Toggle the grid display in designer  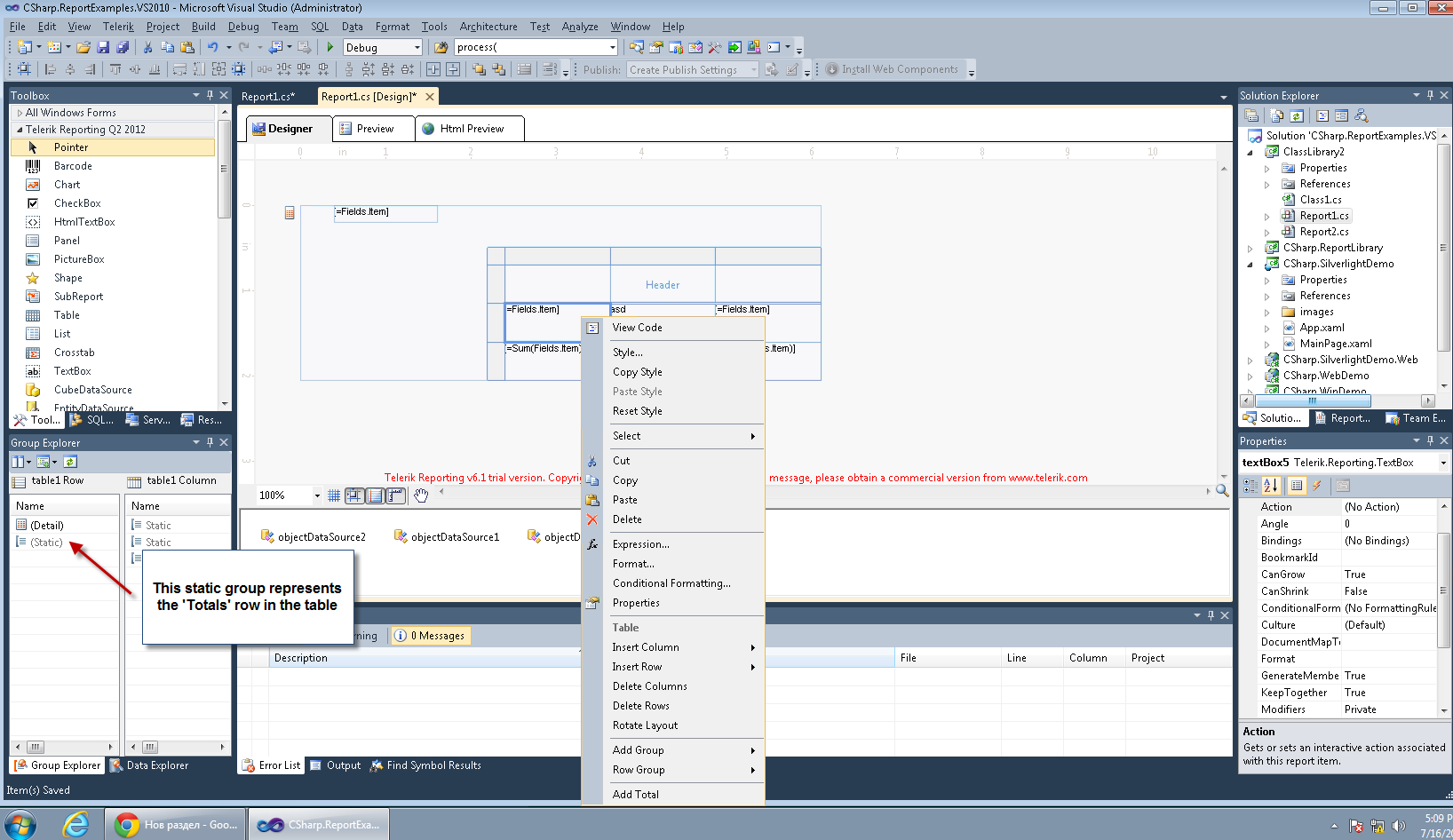pyautogui.click(x=334, y=495)
